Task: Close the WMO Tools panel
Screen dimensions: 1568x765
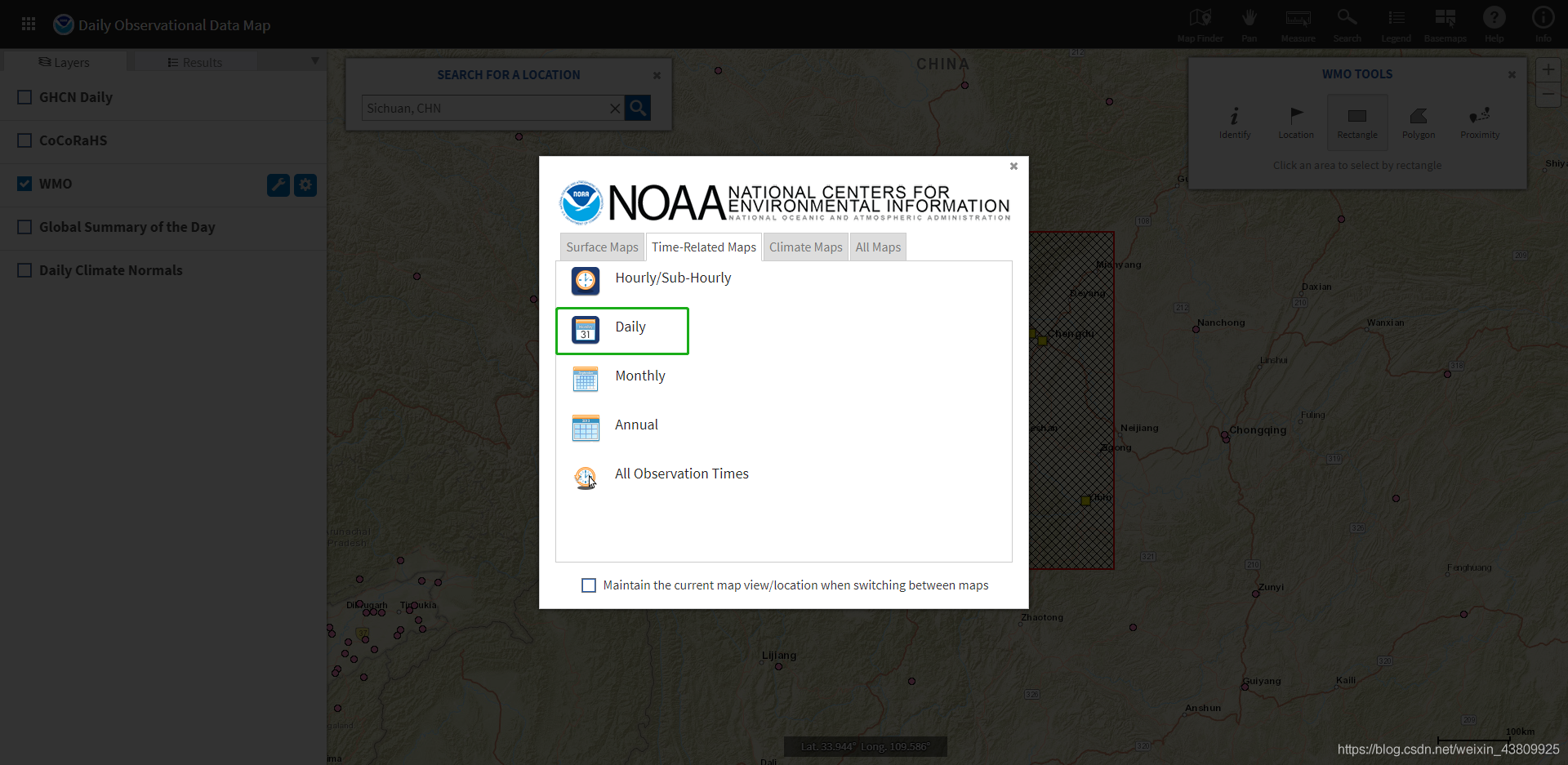Action: pos(1512,74)
